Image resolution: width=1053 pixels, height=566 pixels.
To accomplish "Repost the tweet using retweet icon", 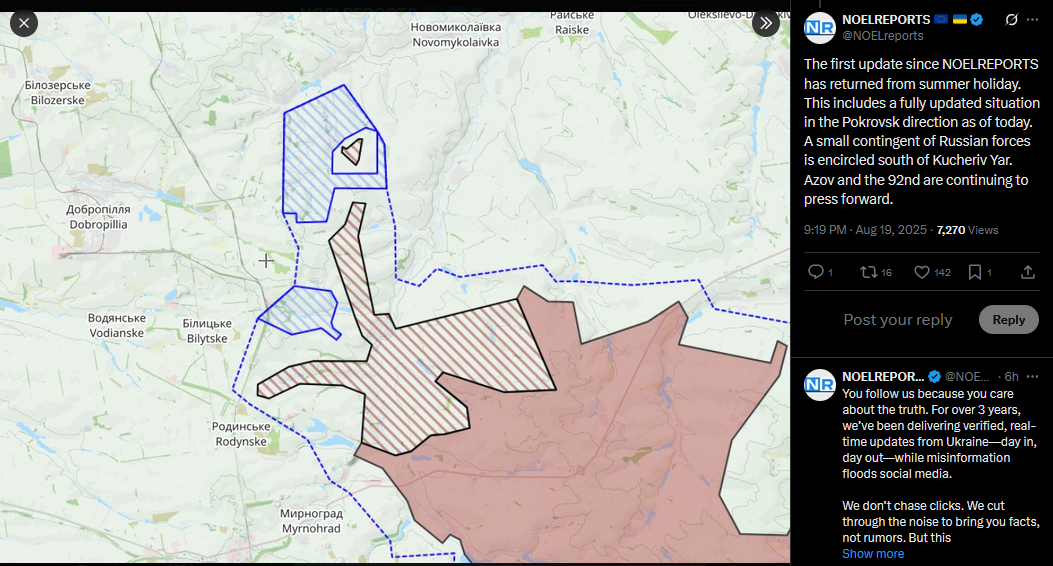I will (x=869, y=272).
